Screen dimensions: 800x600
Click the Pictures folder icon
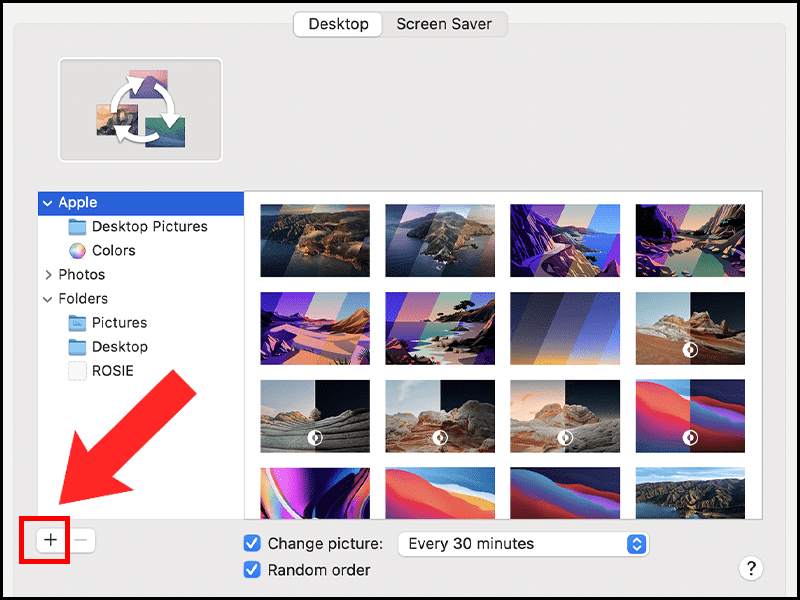click(x=77, y=322)
